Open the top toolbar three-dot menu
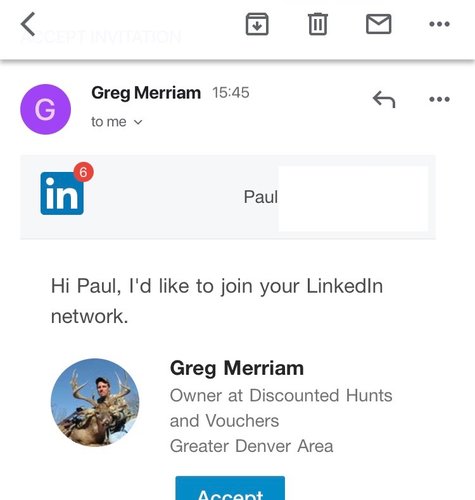Viewport: 475px width, 500px height. point(439,24)
